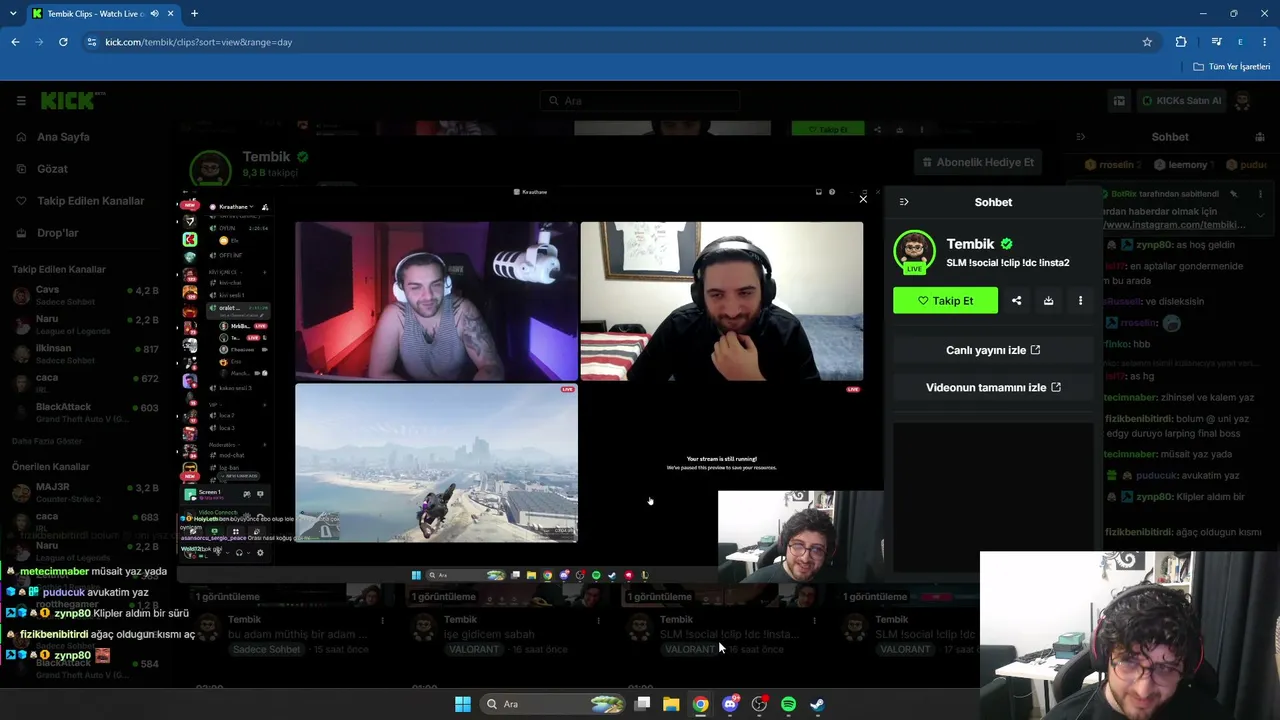Go back in Chrome

15,42
